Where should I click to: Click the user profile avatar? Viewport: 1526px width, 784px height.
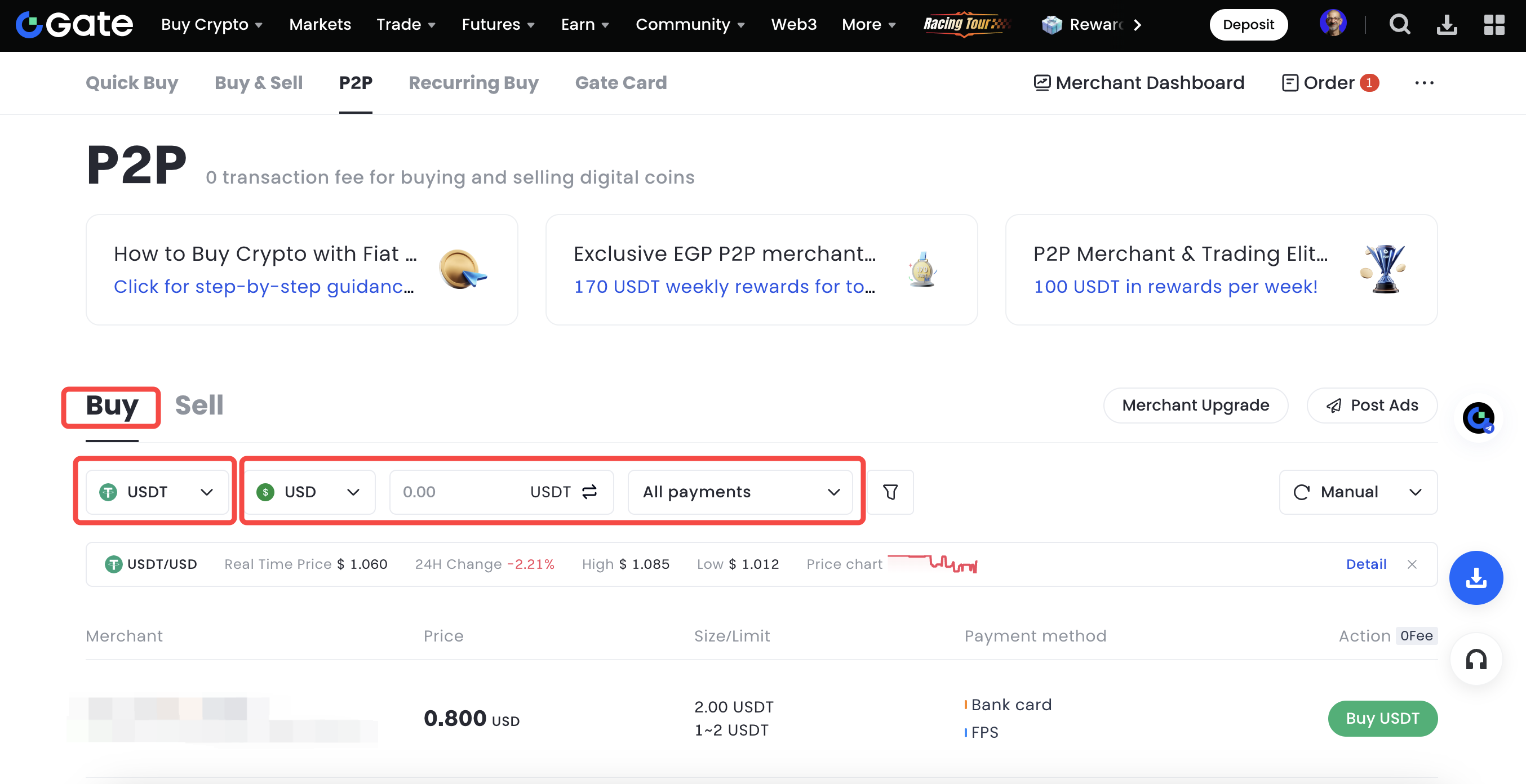[1333, 24]
